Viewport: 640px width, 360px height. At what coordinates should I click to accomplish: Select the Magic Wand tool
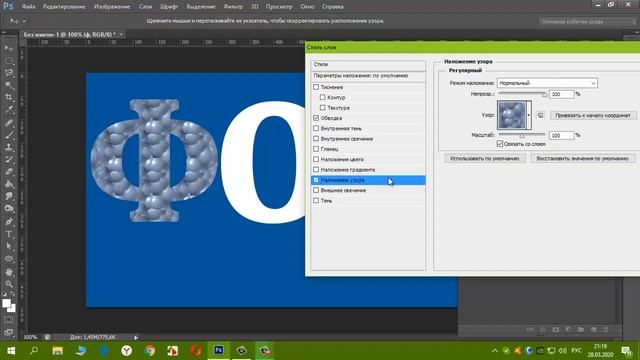(9, 85)
